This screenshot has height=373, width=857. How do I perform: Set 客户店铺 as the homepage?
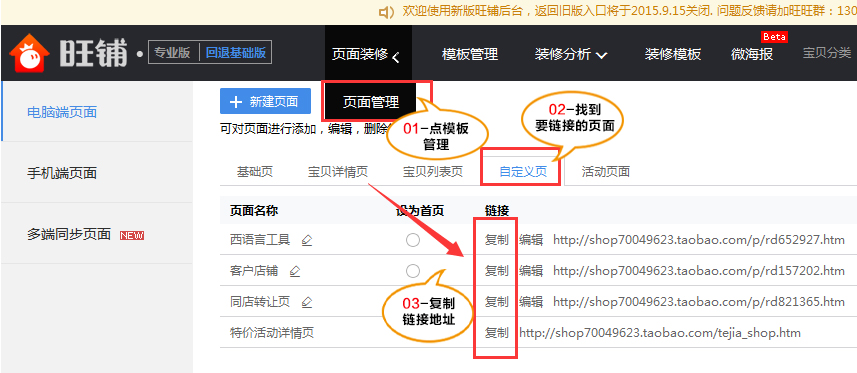(413, 271)
